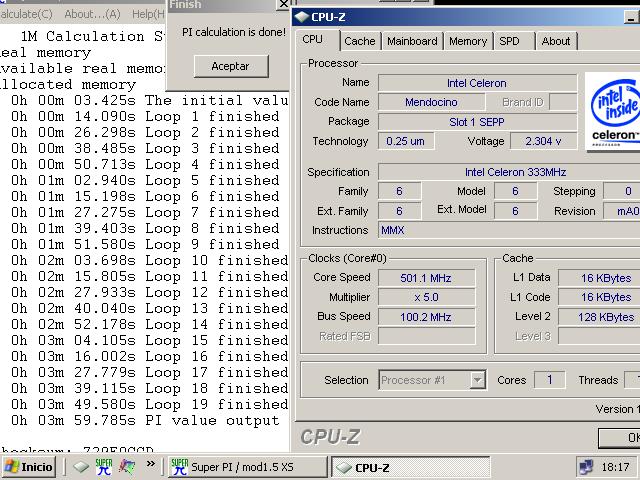640x480 pixels.
Task: Open the Cache tab in CPU-Z
Action: click(x=360, y=41)
